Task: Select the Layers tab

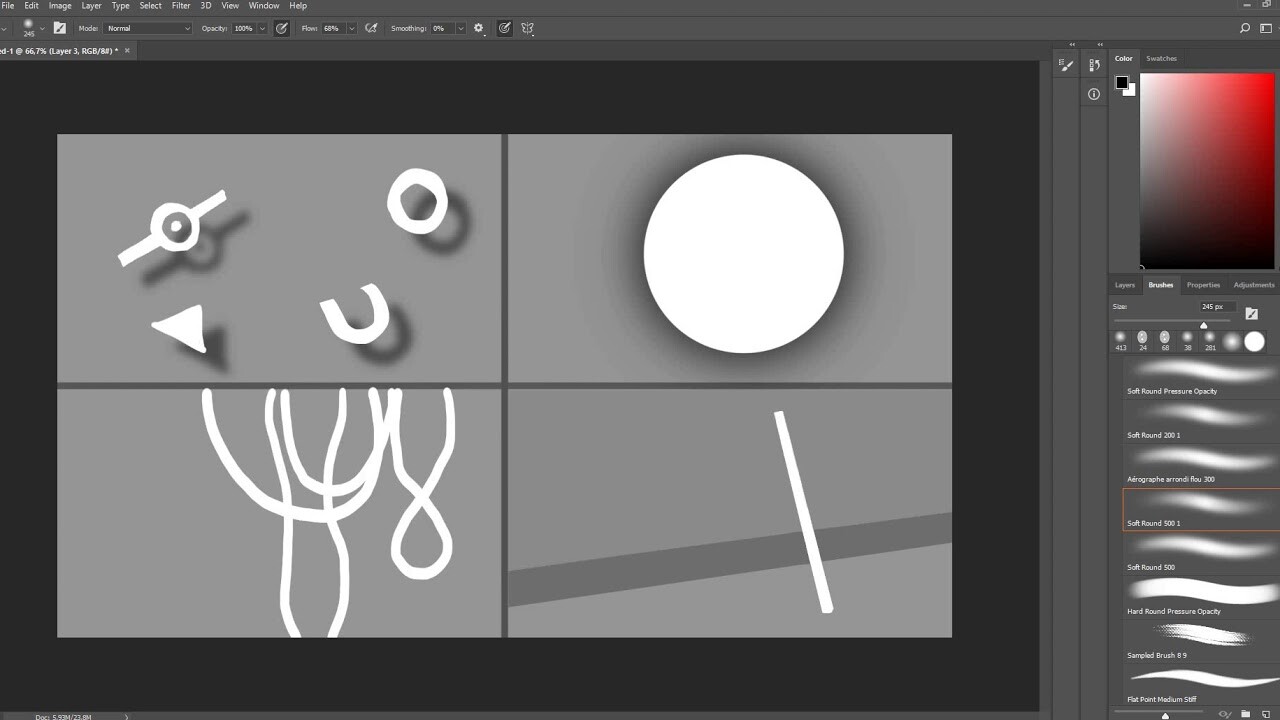Action: tap(1124, 285)
